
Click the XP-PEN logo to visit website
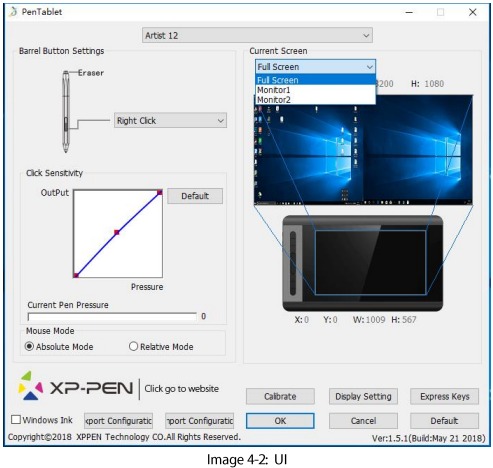(x=75, y=387)
